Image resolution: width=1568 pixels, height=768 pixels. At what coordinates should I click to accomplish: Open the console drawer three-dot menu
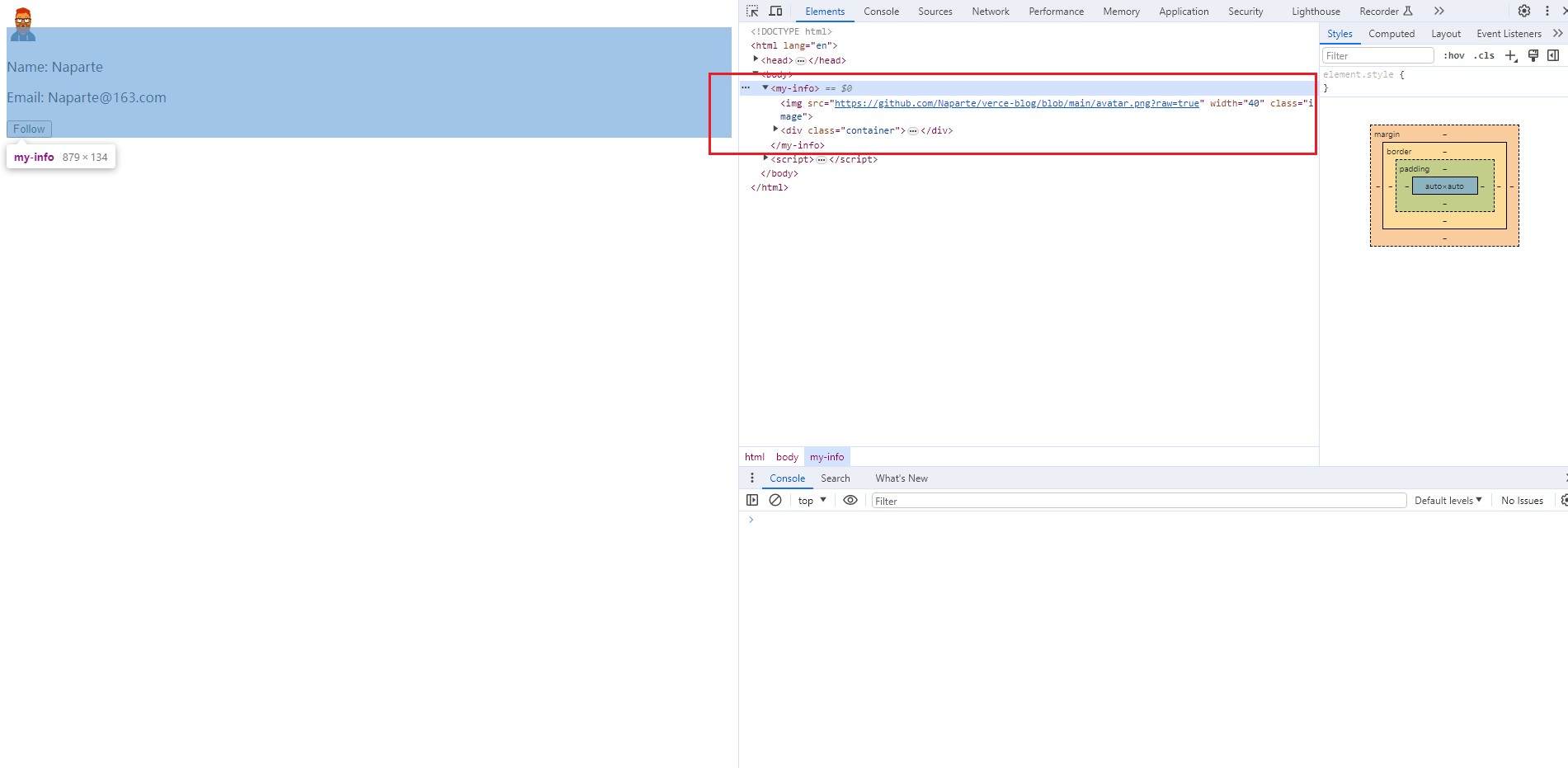tap(751, 478)
